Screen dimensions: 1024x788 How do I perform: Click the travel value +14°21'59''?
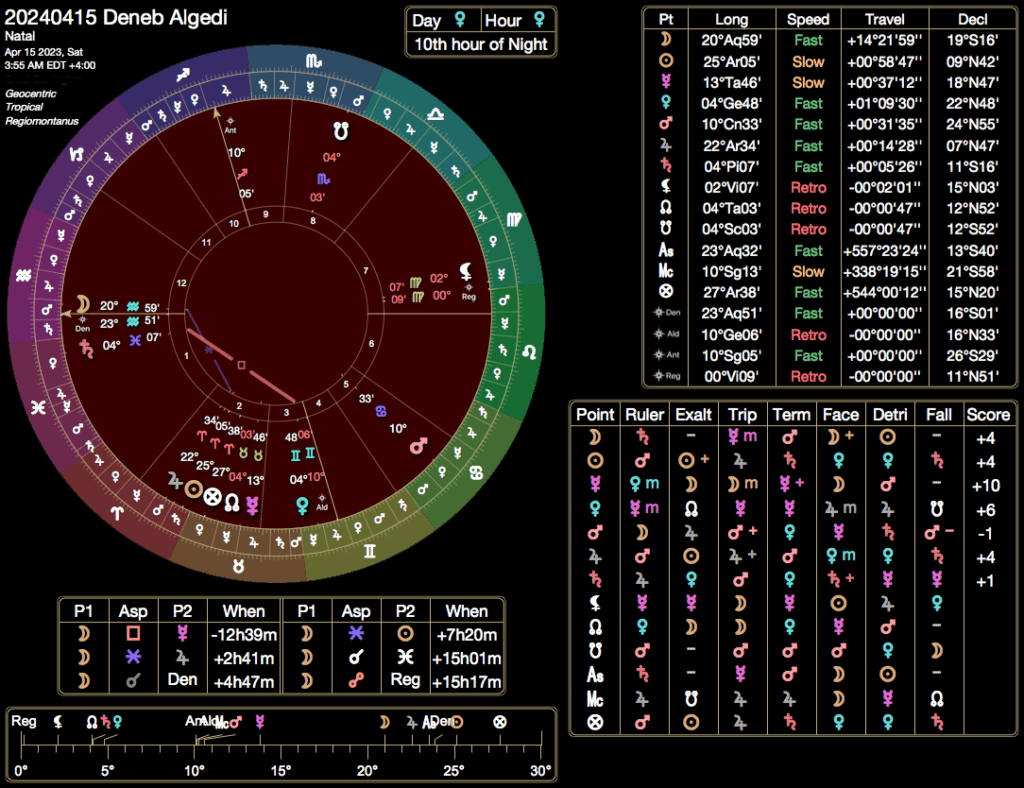884,40
